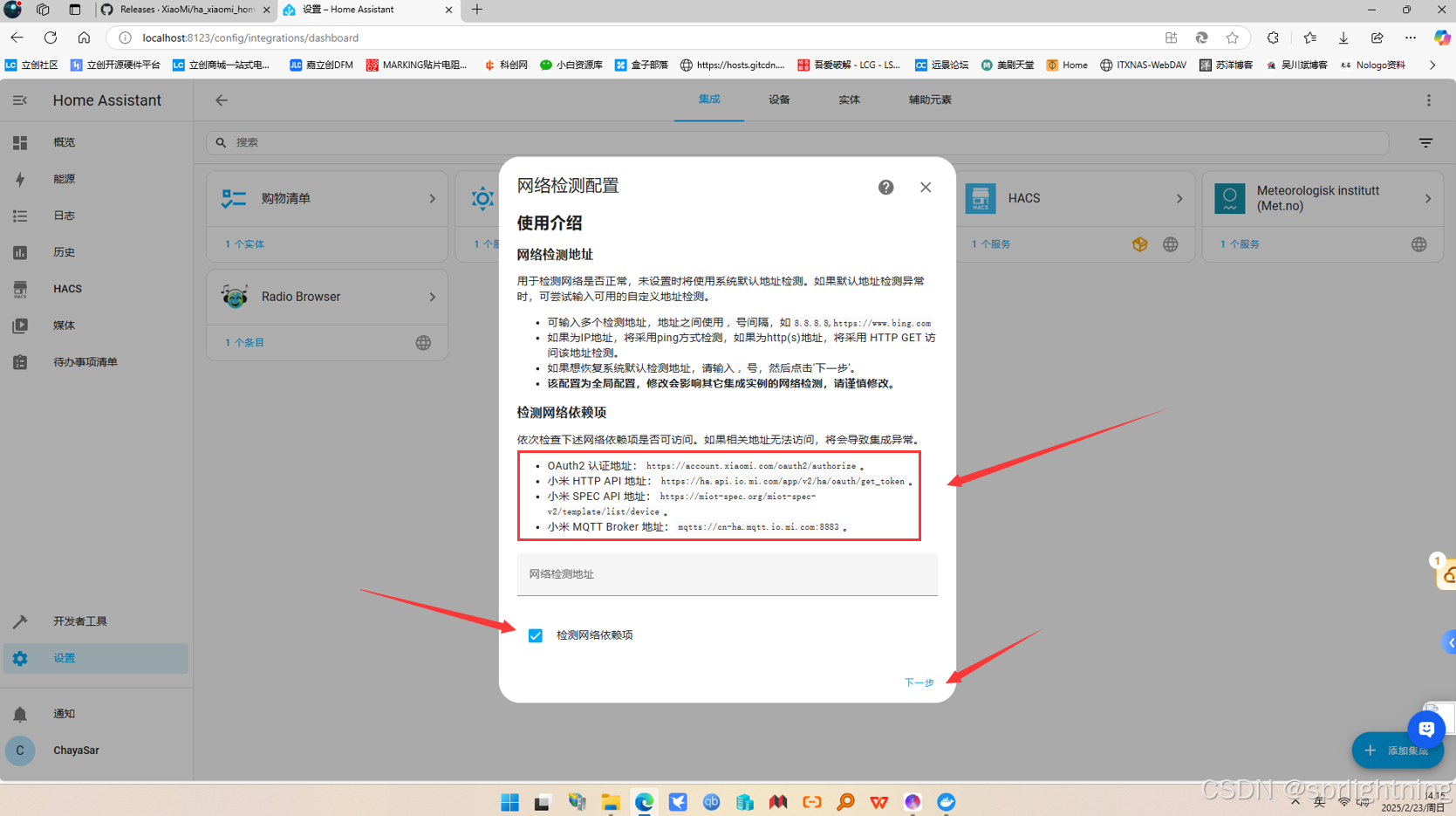Click the 添加集成 button

click(x=1398, y=751)
